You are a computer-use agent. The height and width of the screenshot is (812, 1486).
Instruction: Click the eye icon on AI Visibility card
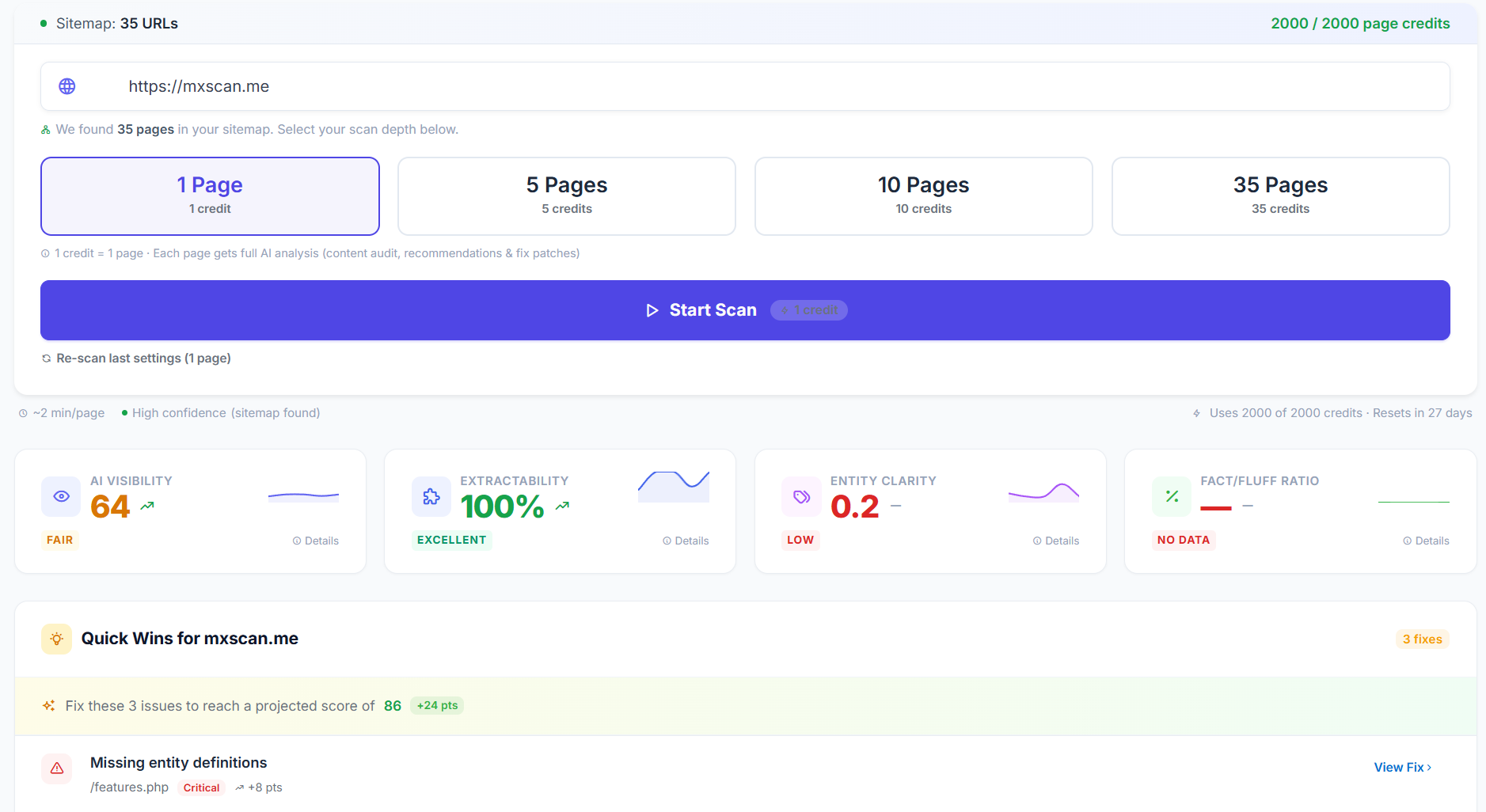[x=61, y=496]
